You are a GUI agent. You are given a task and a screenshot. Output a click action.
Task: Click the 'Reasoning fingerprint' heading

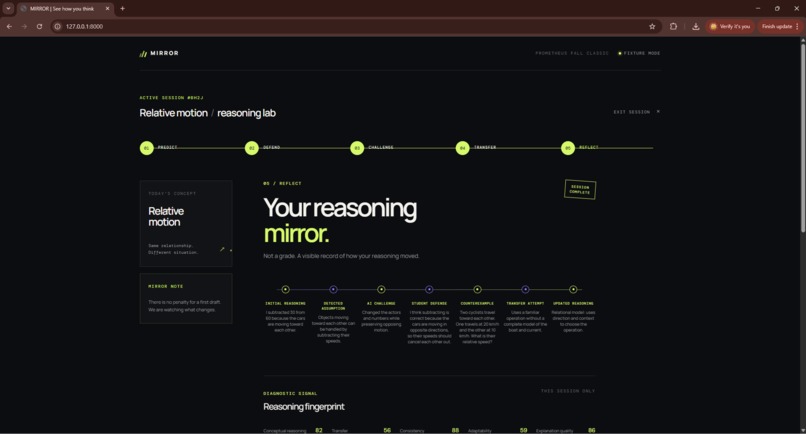tap(304, 407)
